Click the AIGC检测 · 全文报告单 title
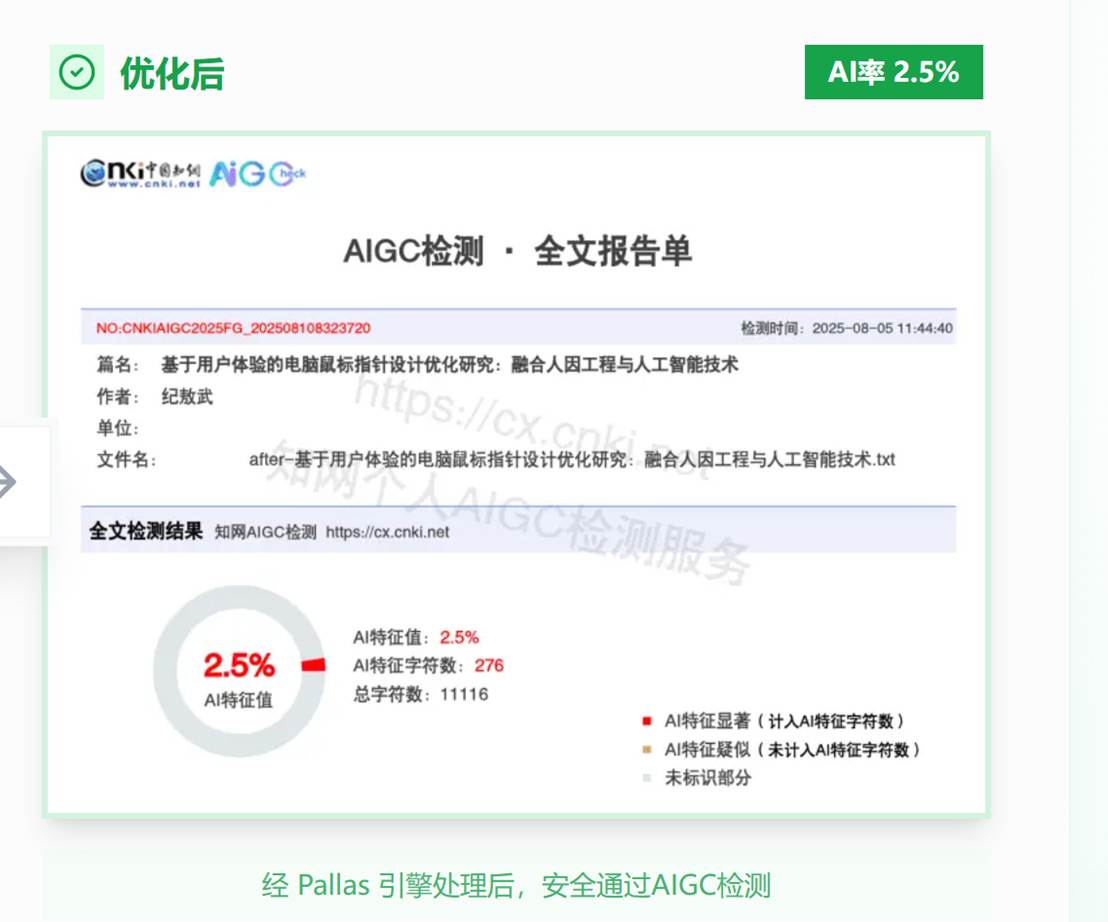1108x922 pixels. coord(517,252)
